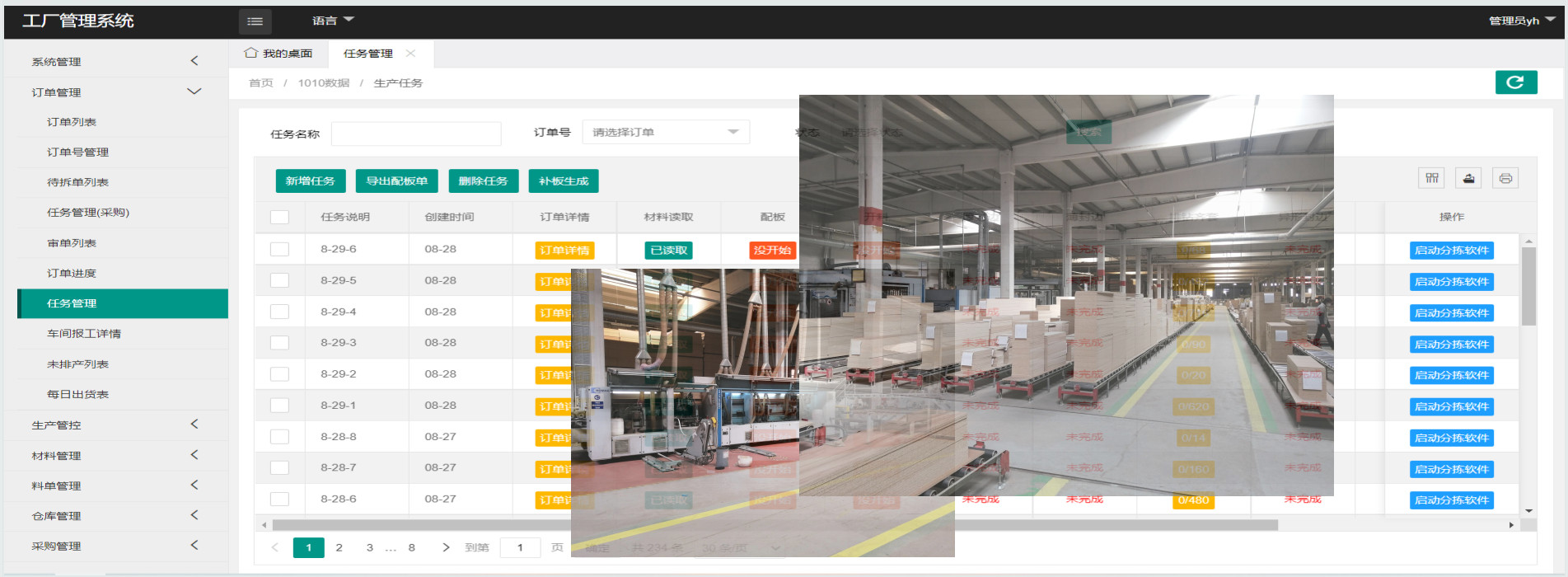Go to page 2
The image size is (1568, 577).
(339, 547)
